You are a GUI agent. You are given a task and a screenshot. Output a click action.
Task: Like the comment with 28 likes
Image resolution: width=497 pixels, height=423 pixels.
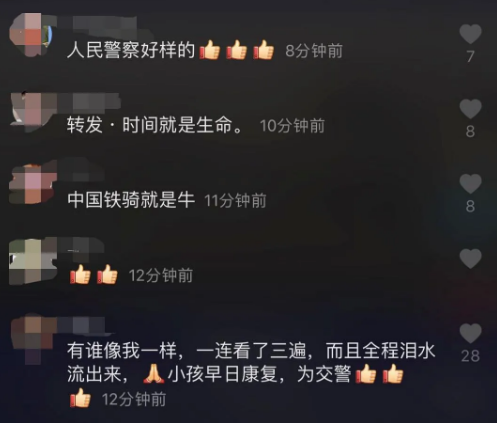(470, 333)
